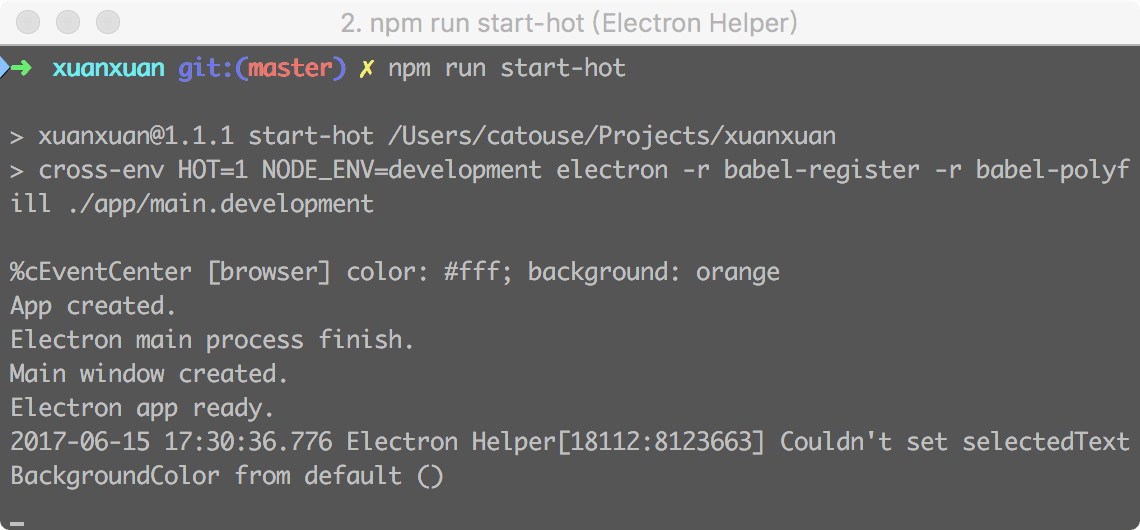Image resolution: width=1140 pixels, height=530 pixels.
Task: Click the blinking cursor on the last line
Action: click(17, 521)
